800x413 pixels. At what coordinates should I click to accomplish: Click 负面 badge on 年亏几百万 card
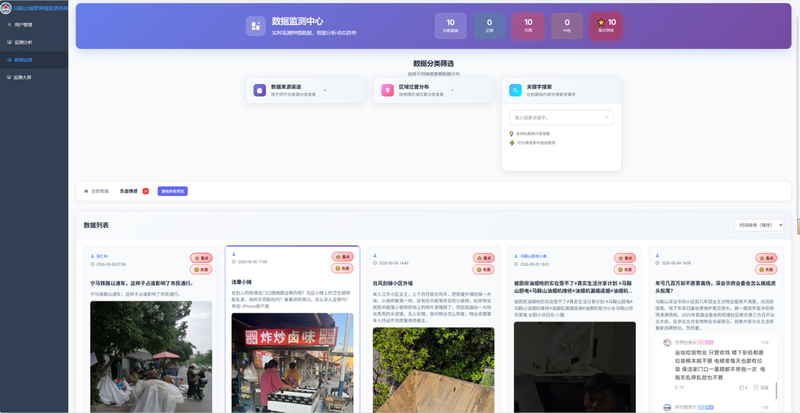(x=766, y=270)
